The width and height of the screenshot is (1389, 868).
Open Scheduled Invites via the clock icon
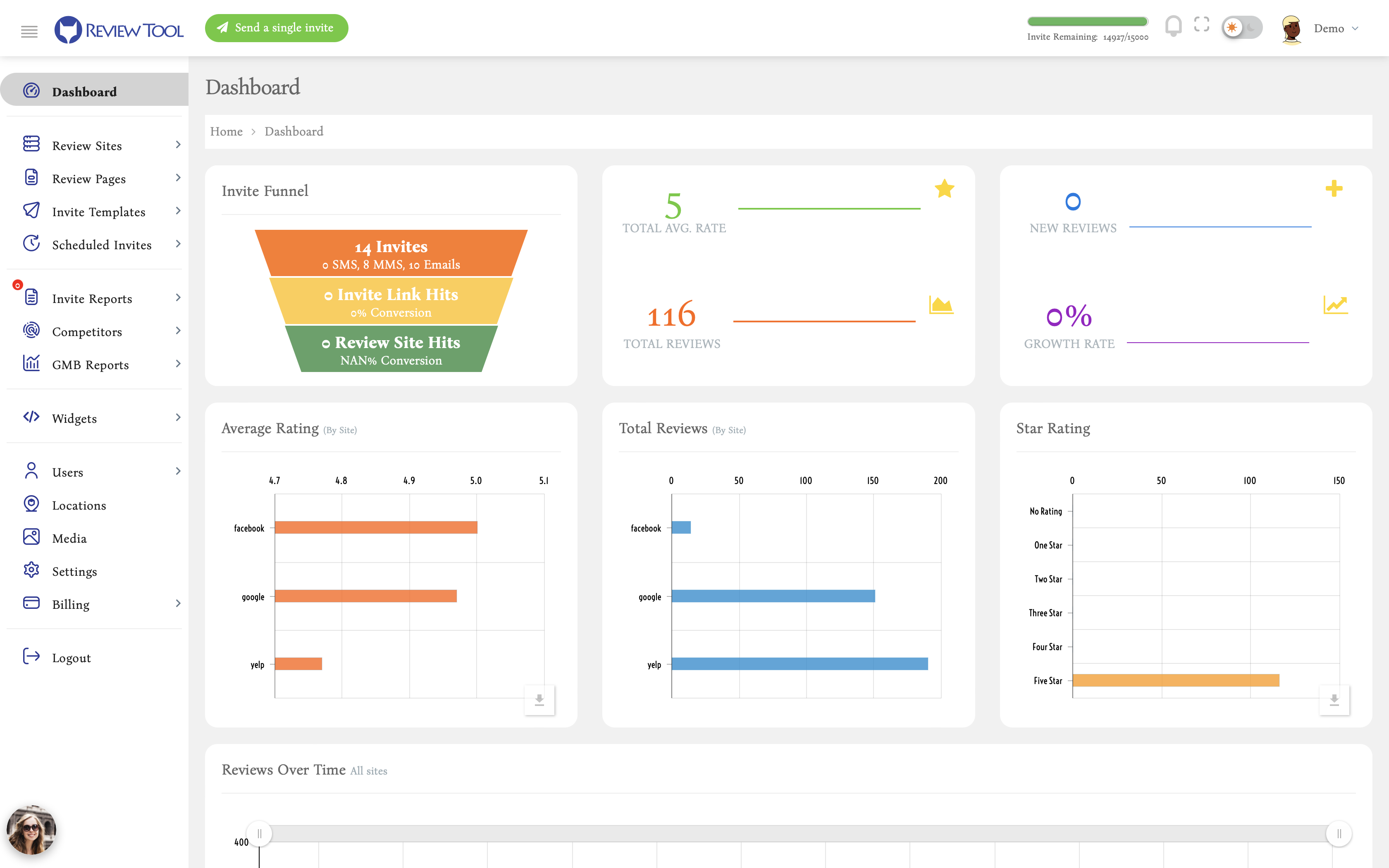coord(31,244)
